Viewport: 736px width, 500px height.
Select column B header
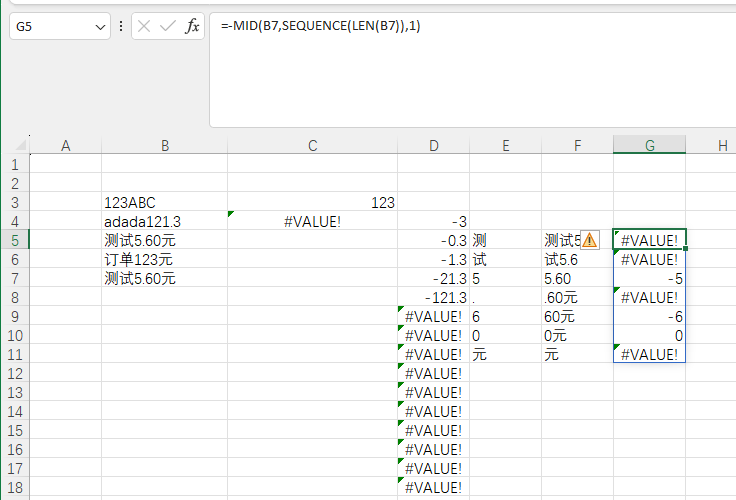[165, 145]
